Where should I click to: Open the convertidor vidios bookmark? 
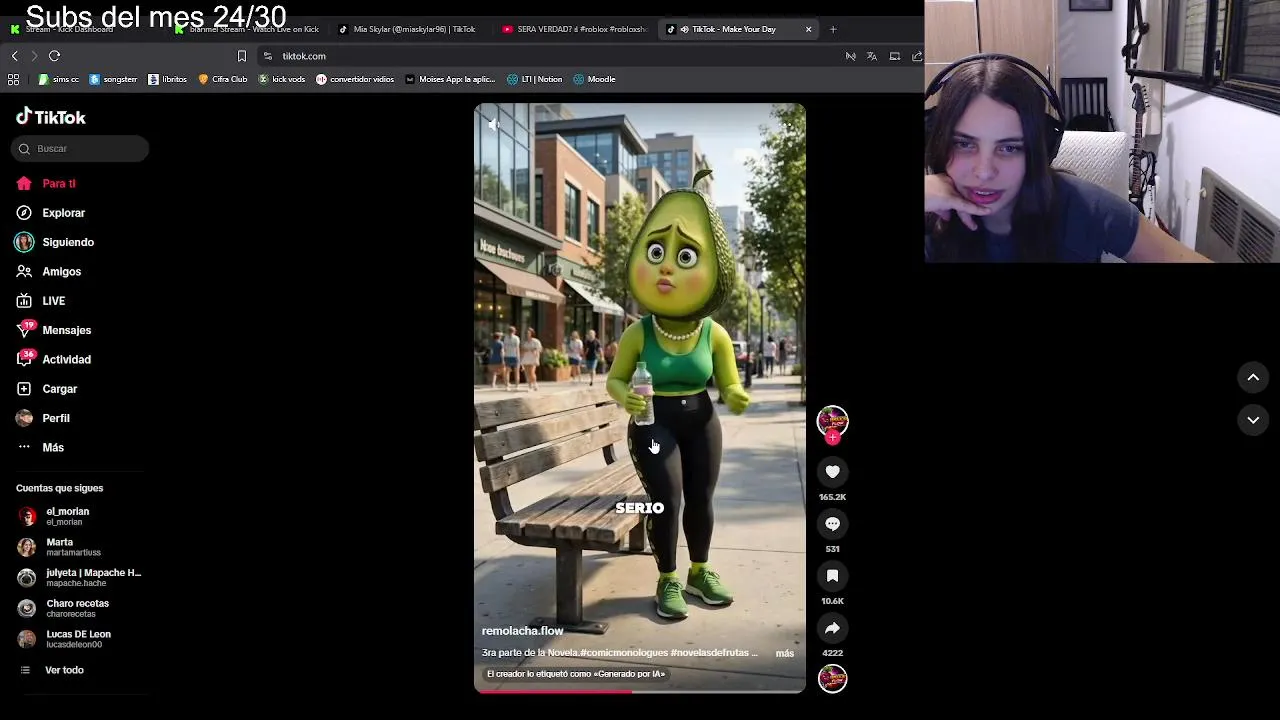(355, 79)
